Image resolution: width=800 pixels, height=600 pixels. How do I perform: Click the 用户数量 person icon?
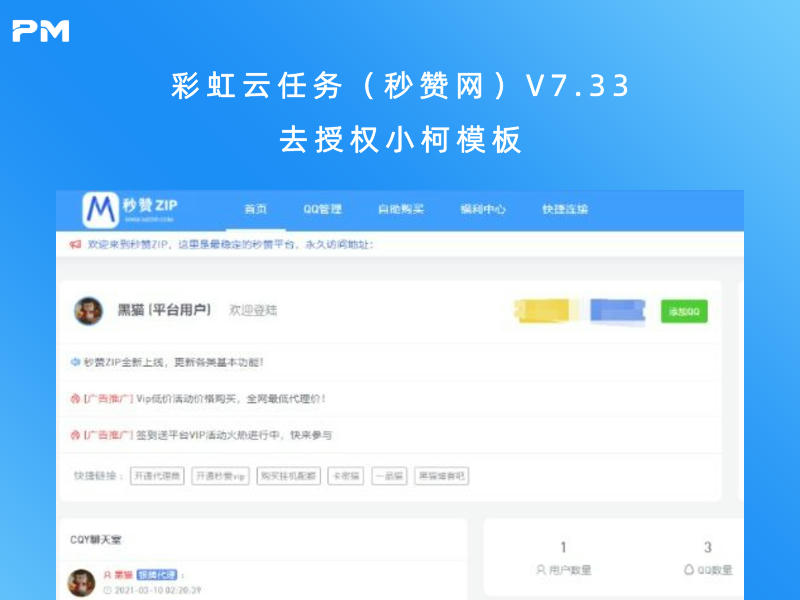541,570
